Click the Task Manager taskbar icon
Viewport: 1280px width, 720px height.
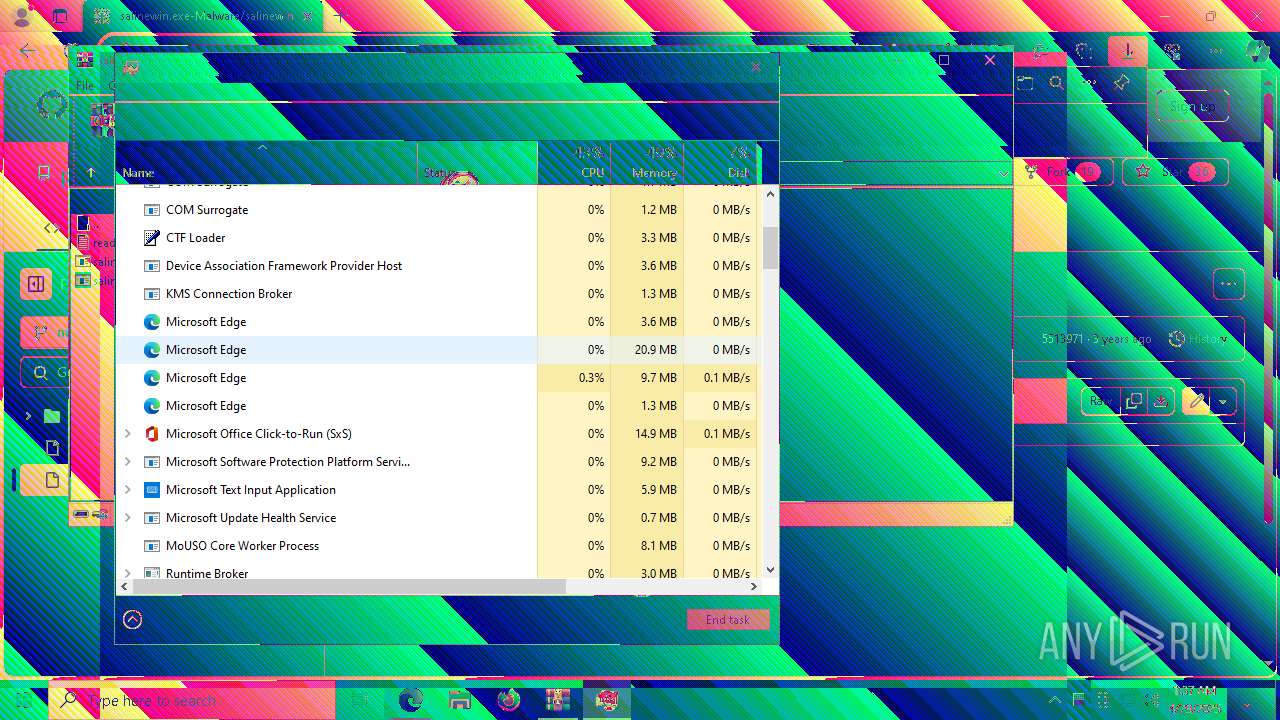[x=607, y=700]
